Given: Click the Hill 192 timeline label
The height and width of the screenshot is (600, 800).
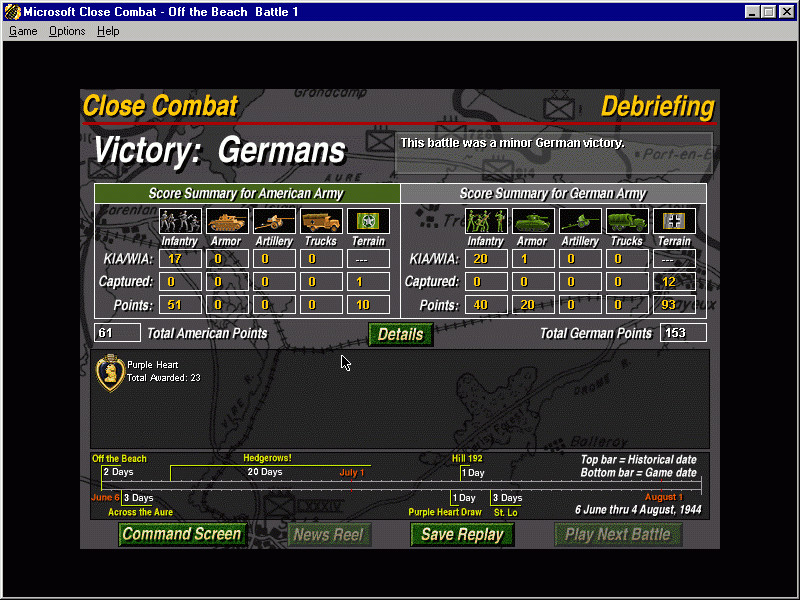Looking at the screenshot, I should 467,458.
